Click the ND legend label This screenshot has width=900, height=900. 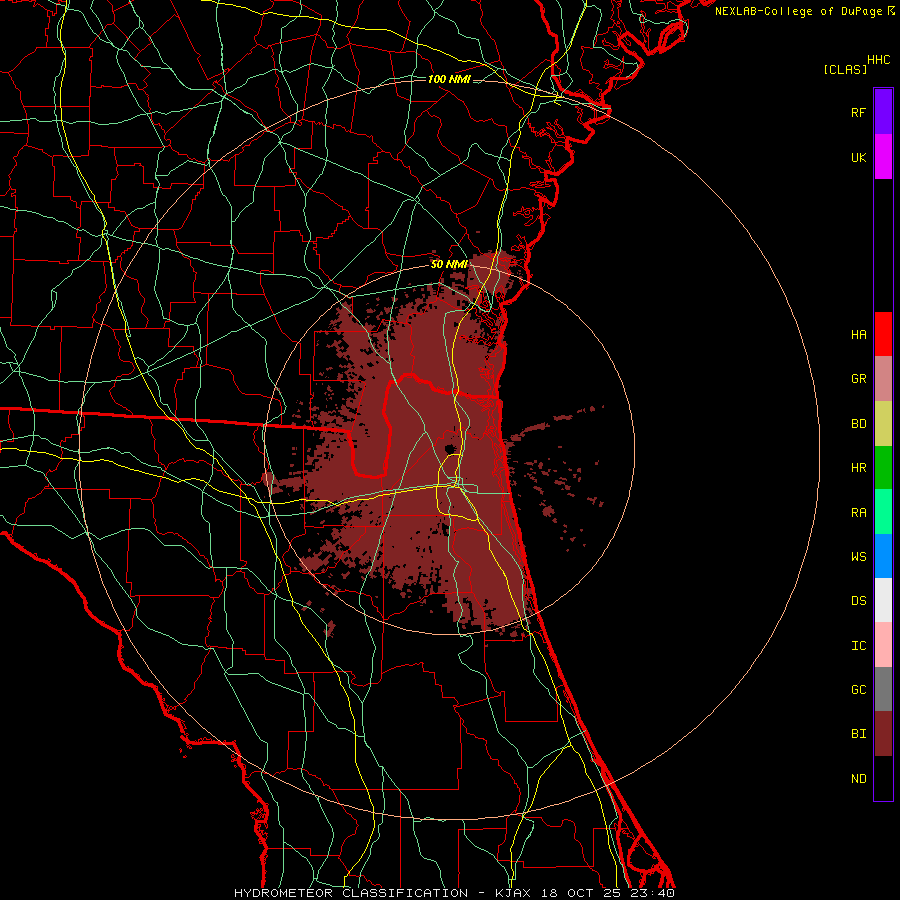(858, 779)
